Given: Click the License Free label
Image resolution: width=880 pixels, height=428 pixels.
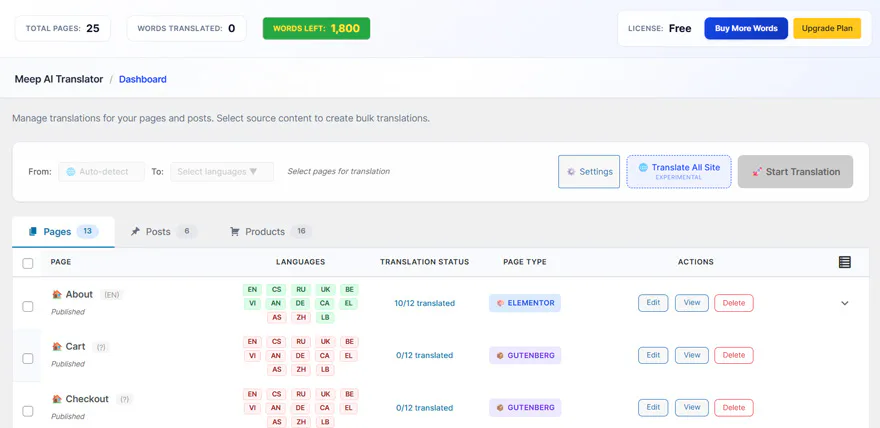Looking at the screenshot, I should tap(659, 28).
